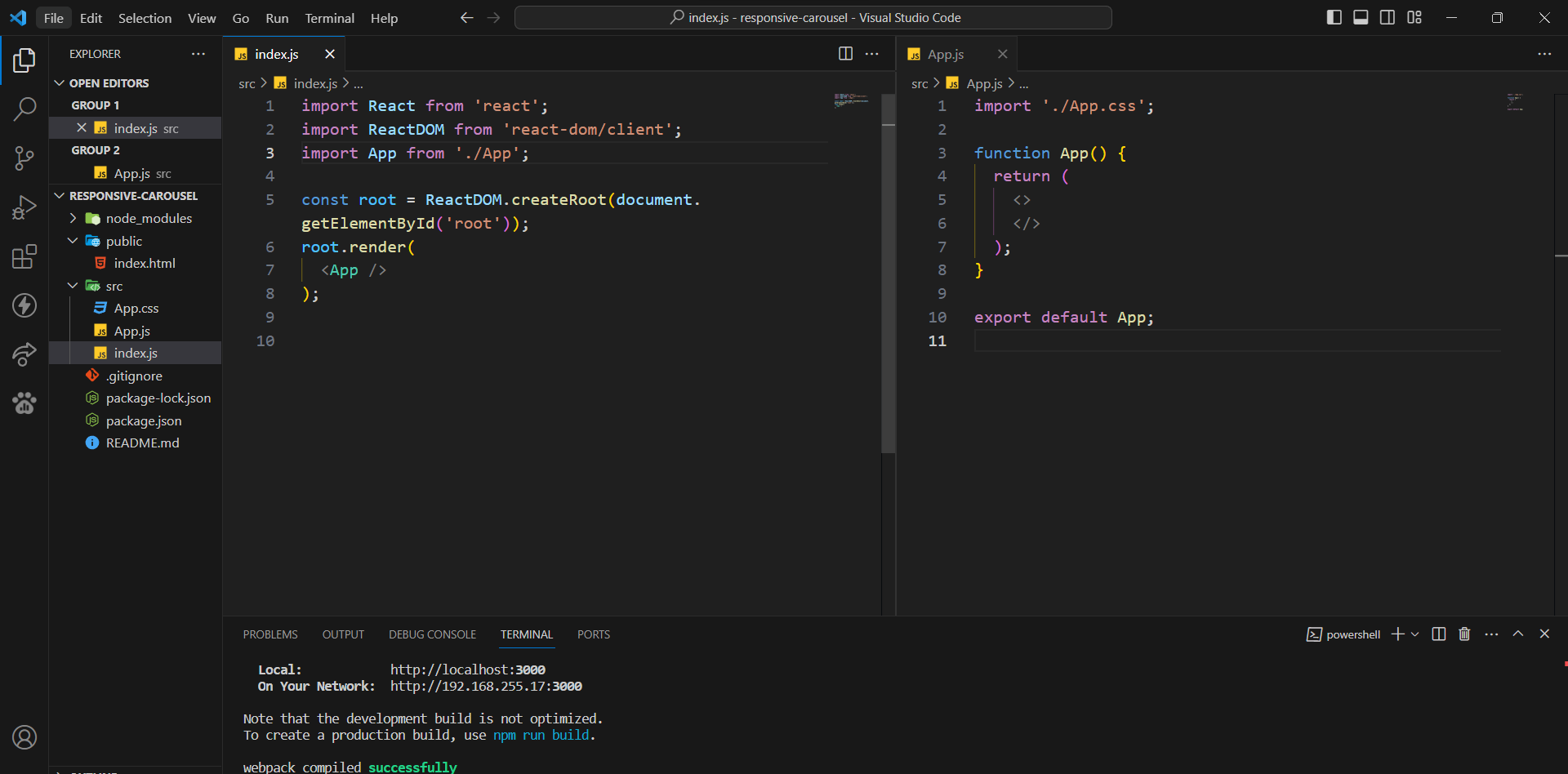Go back with the left arrow
Screen dimensions: 1568x774
[466, 18]
